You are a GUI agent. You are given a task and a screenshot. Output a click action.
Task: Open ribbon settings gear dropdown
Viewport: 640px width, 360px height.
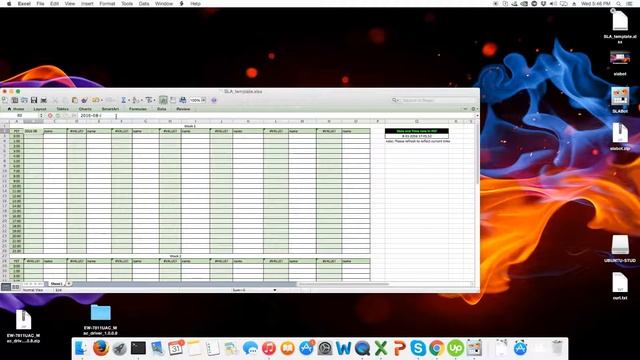(474, 109)
